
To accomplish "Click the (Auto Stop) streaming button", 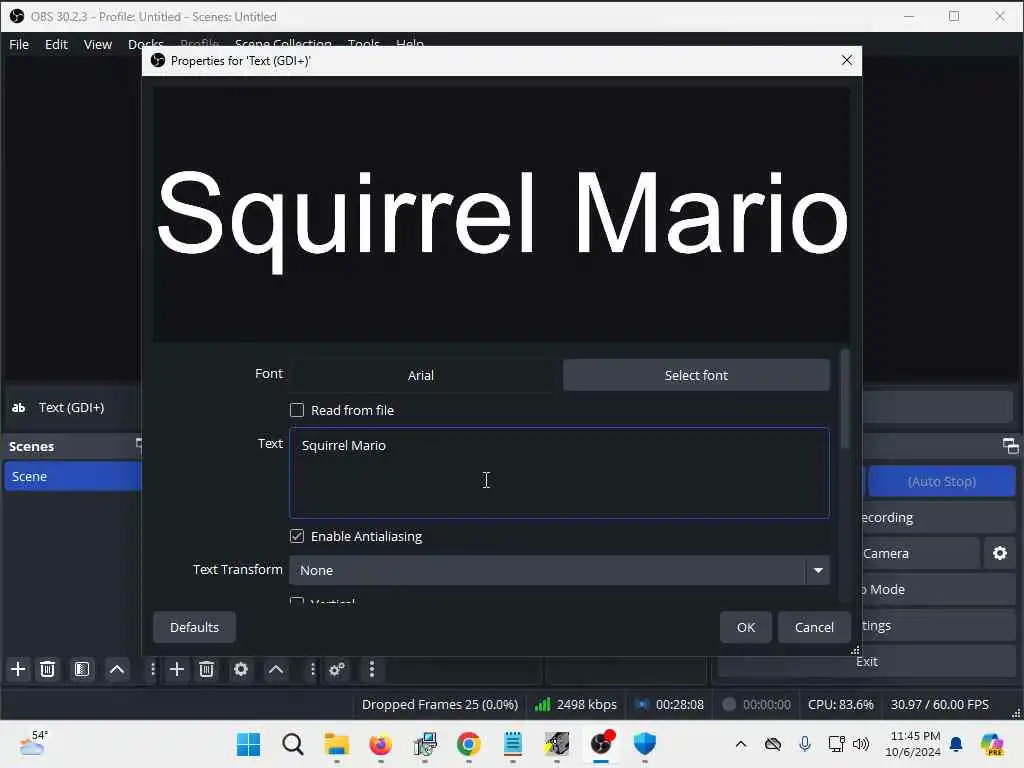I will point(941,481).
